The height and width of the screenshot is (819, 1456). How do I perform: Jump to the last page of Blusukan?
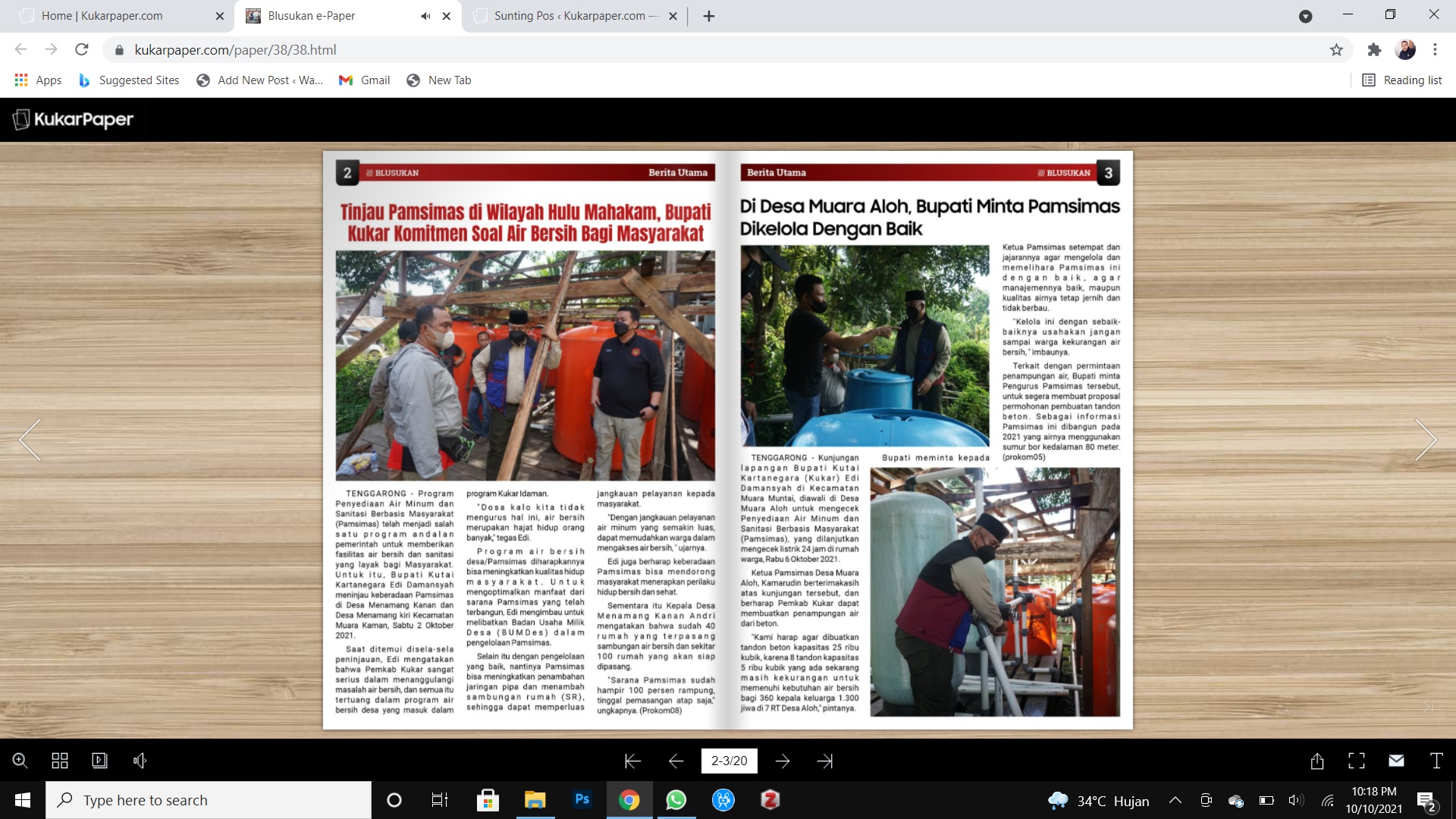(827, 761)
